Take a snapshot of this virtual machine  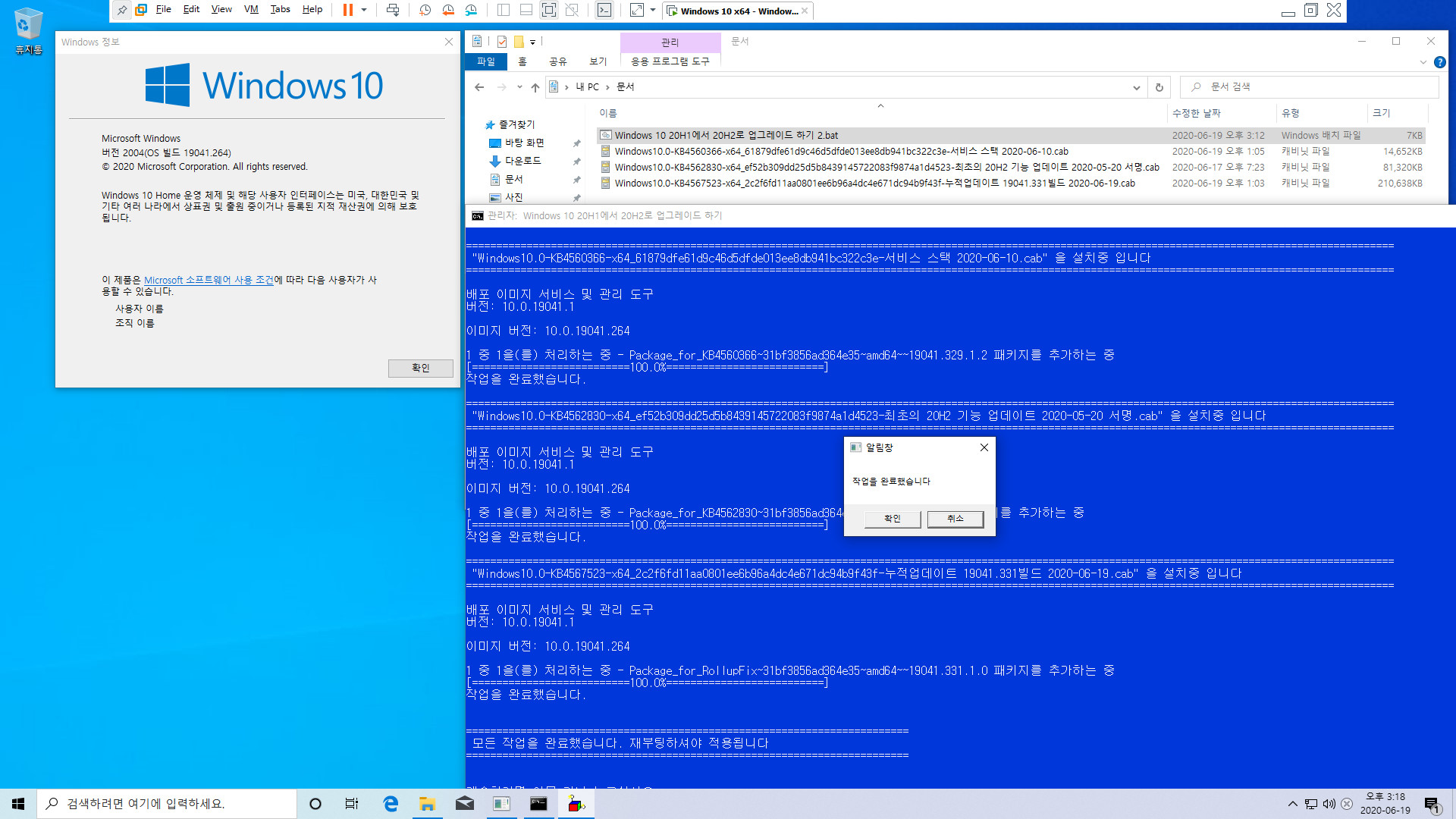click(x=425, y=10)
